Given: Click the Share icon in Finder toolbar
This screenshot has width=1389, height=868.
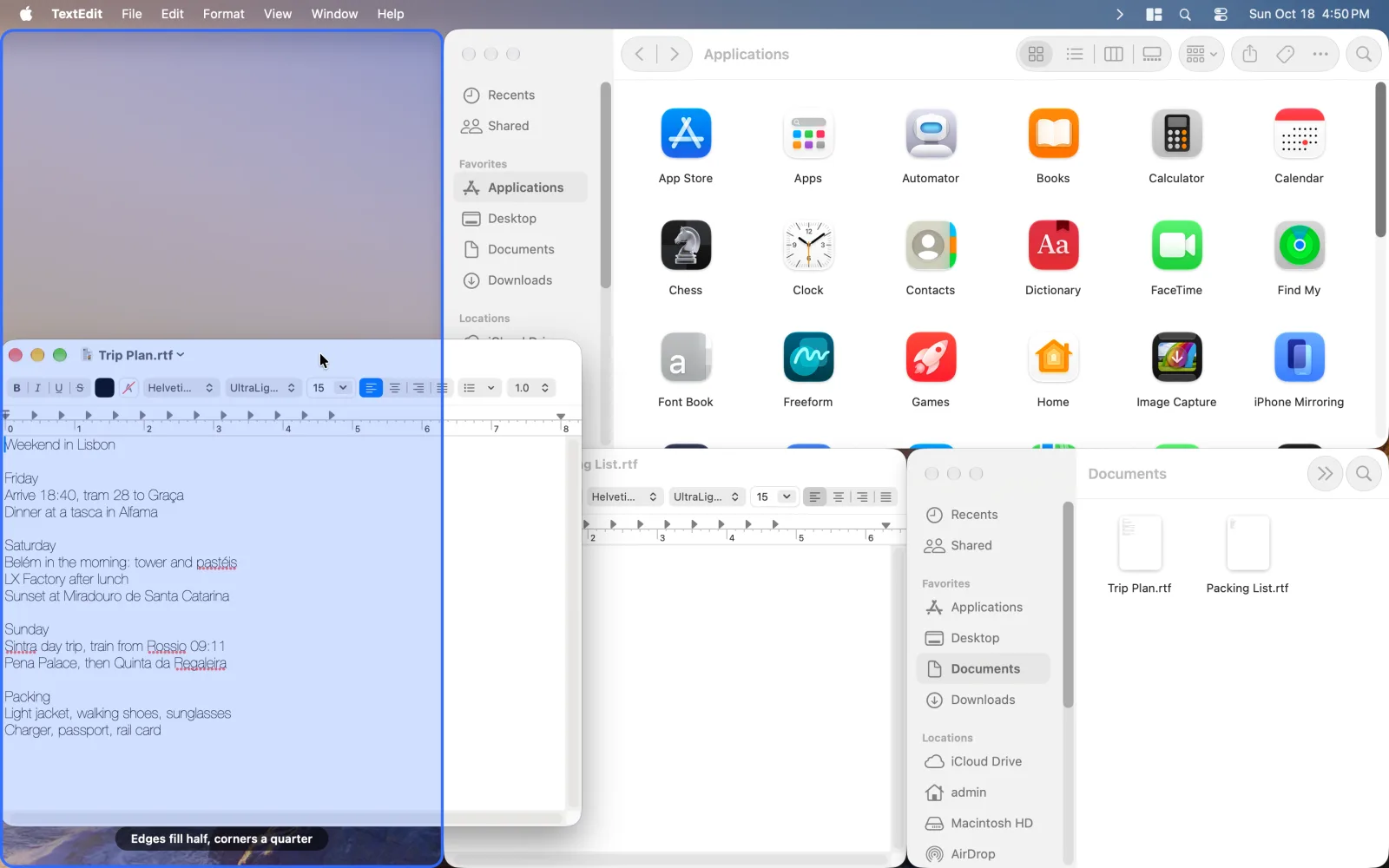Looking at the screenshot, I should [1249, 54].
